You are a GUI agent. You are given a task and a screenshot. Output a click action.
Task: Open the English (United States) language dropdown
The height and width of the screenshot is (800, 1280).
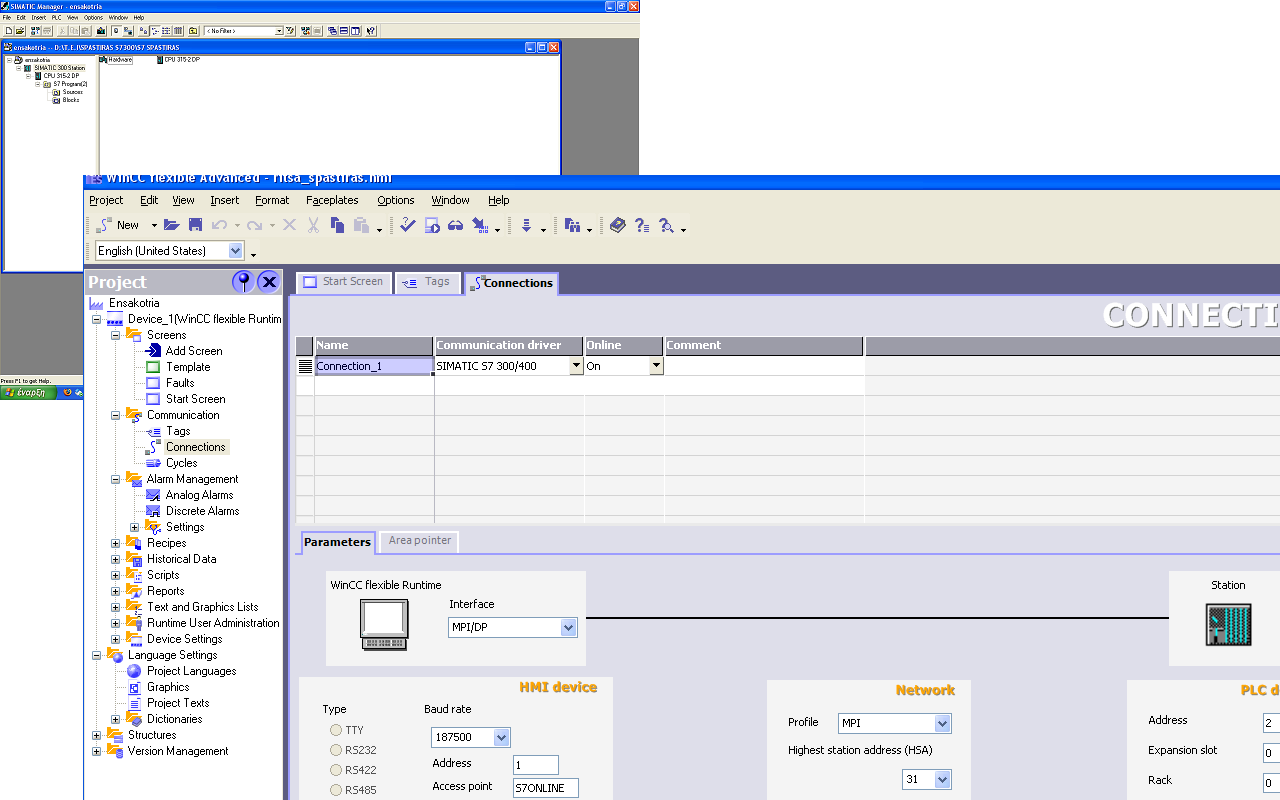[x=236, y=251]
